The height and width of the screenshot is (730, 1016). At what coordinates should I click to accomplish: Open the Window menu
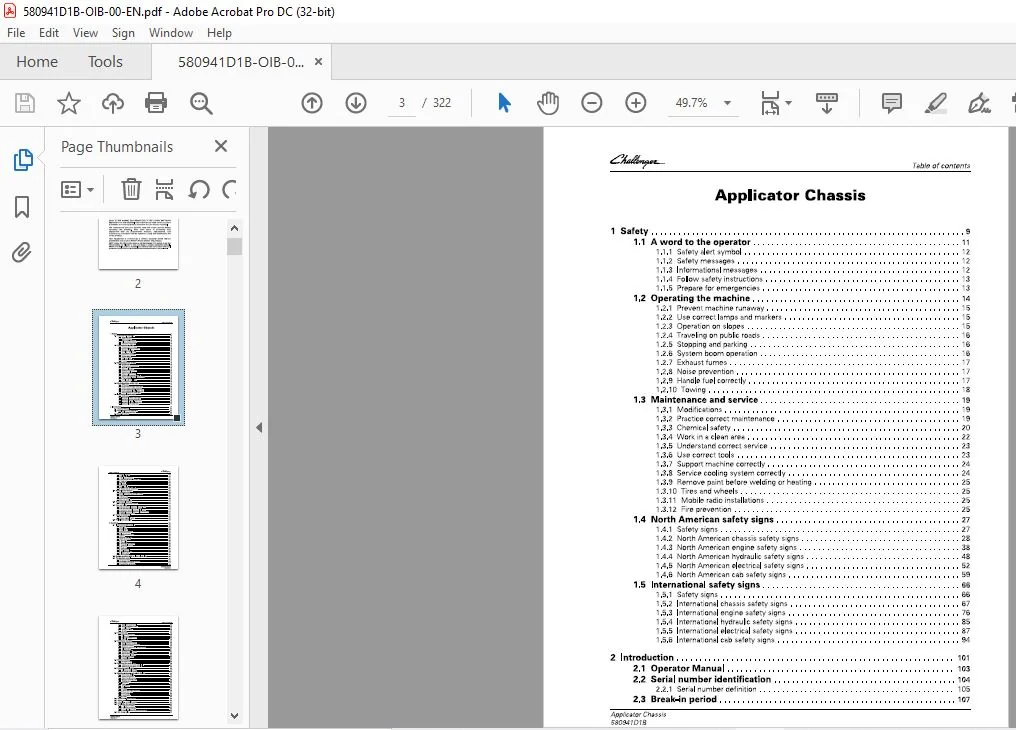[x=170, y=33]
